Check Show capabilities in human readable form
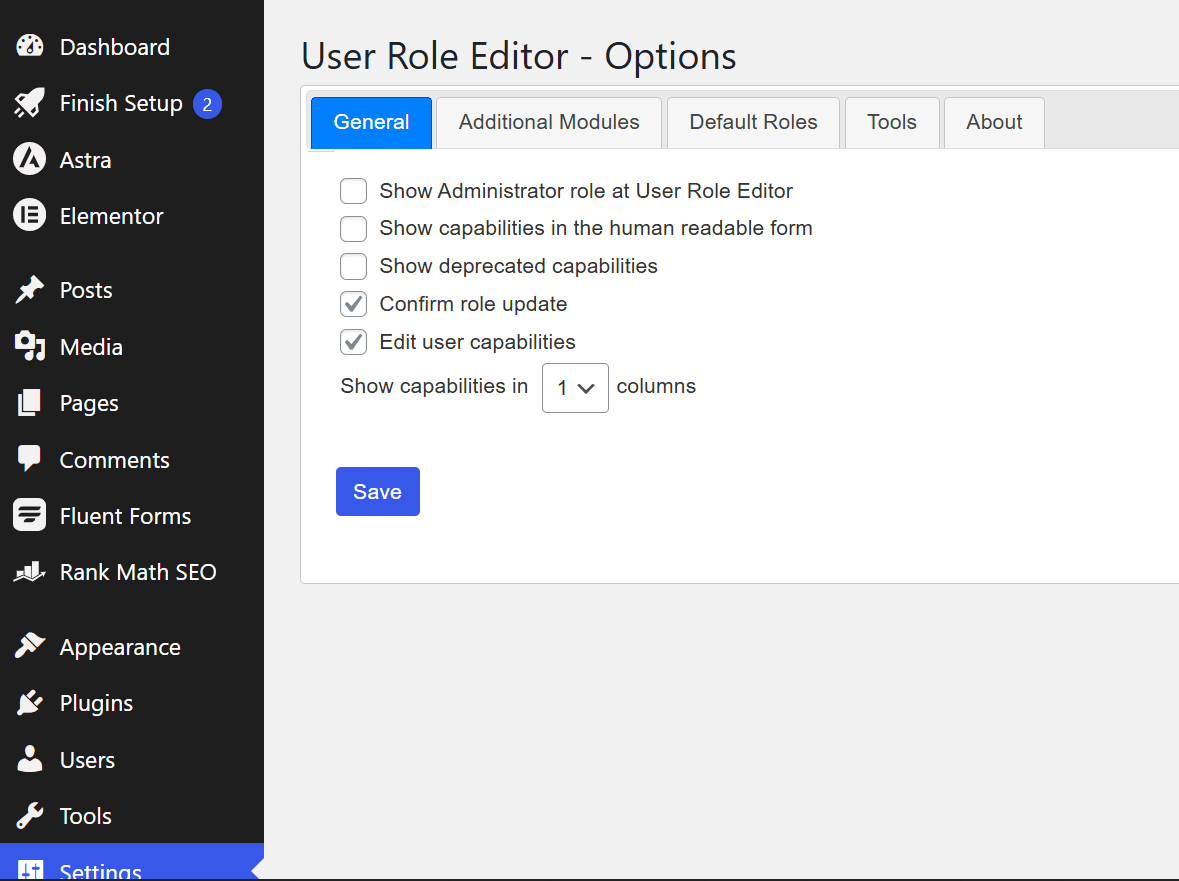Image resolution: width=1179 pixels, height=881 pixels. pyautogui.click(x=353, y=229)
